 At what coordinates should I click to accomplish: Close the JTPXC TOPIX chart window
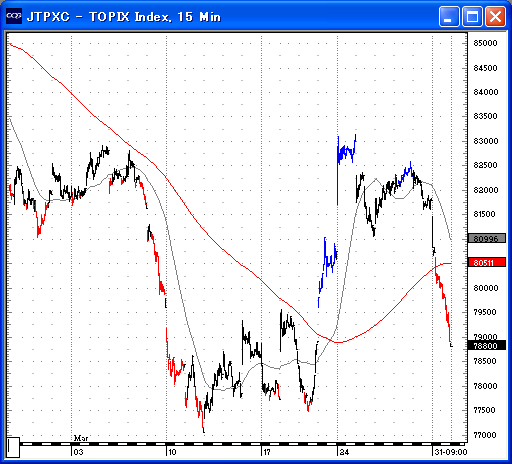click(495, 16)
